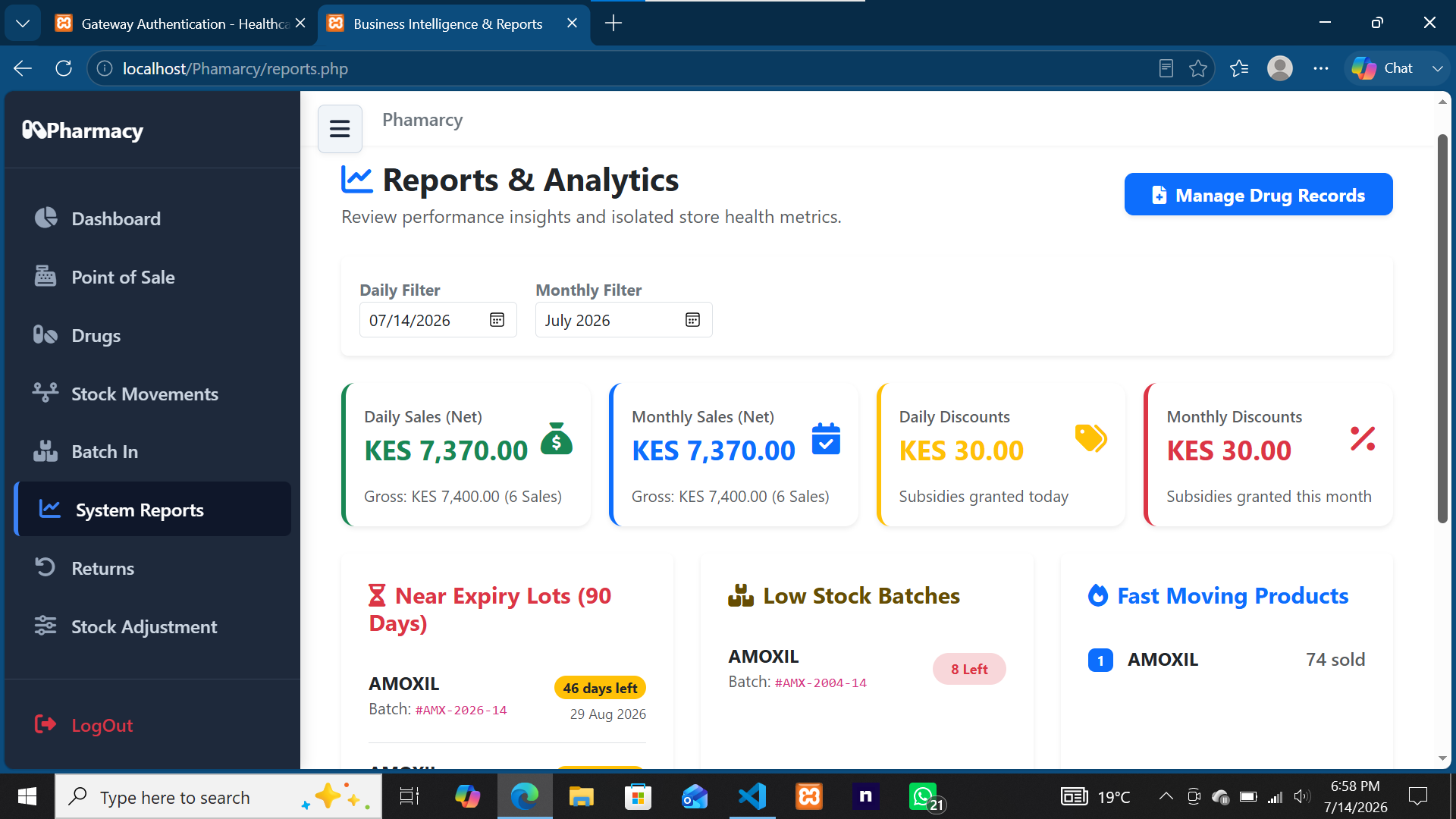This screenshot has width=1456, height=819.
Task: Click the Dashboard pie chart icon
Action: 45,218
